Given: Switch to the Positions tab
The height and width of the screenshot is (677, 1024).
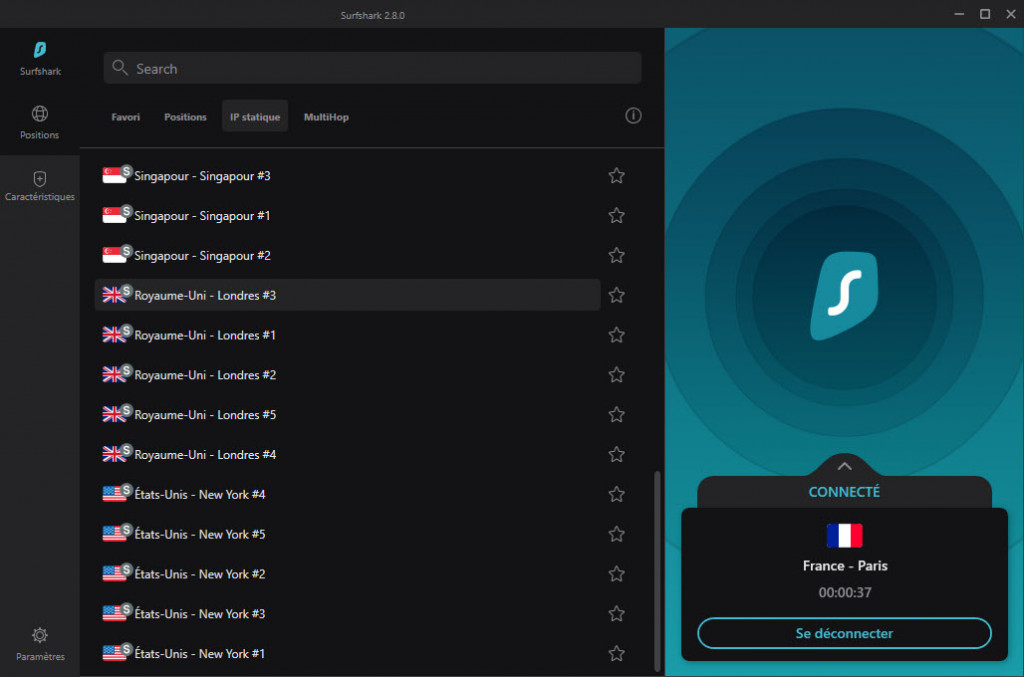Looking at the screenshot, I should tap(185, 117).
